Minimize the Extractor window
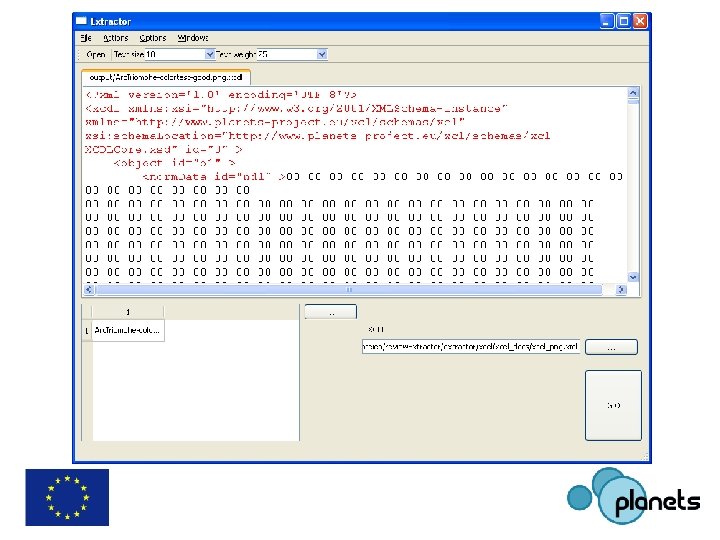The width and height of the screenshot is (720, 540). [607, 21]
